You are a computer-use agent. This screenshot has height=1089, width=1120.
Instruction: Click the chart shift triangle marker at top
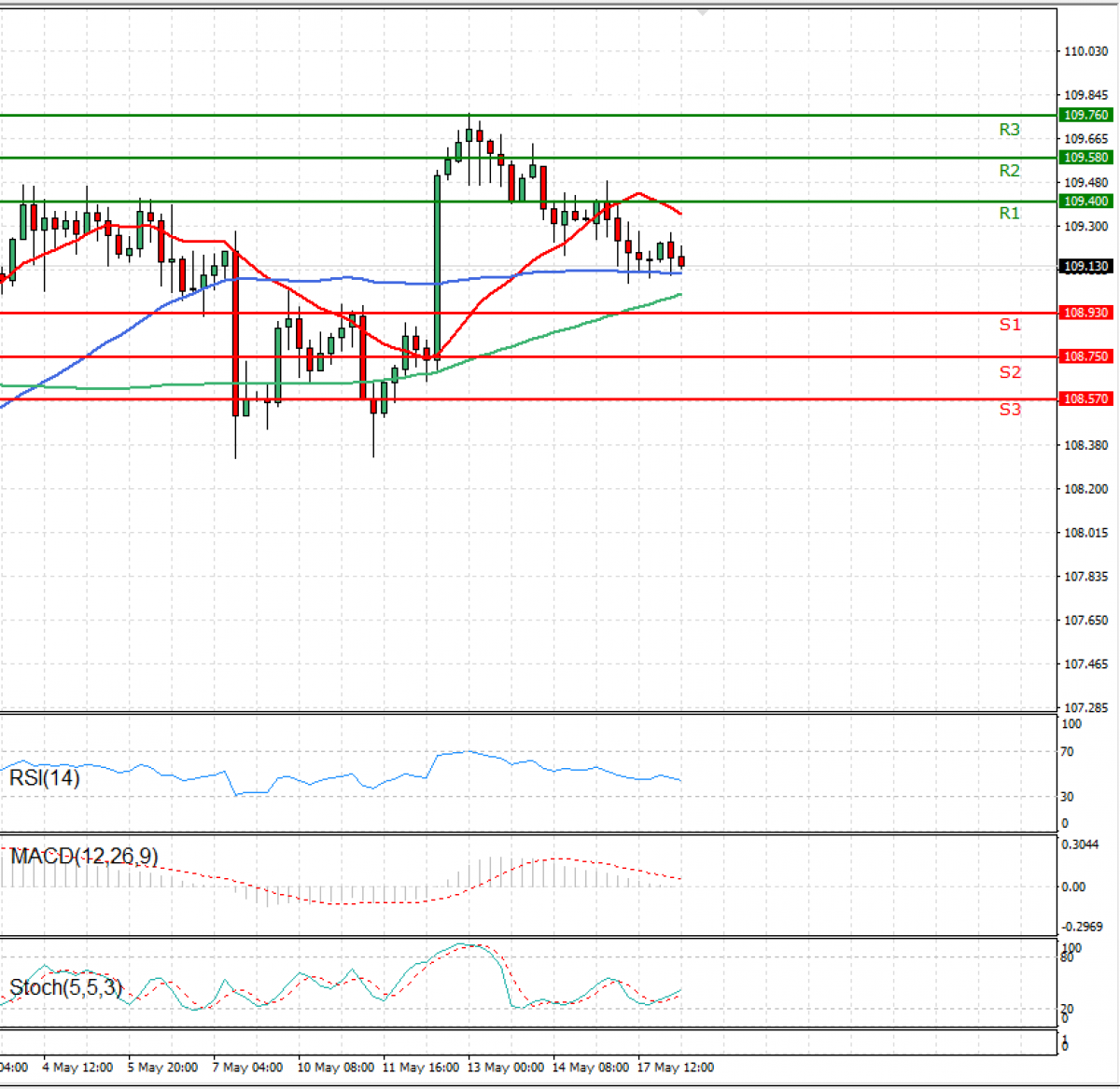[x=703, y=13]
